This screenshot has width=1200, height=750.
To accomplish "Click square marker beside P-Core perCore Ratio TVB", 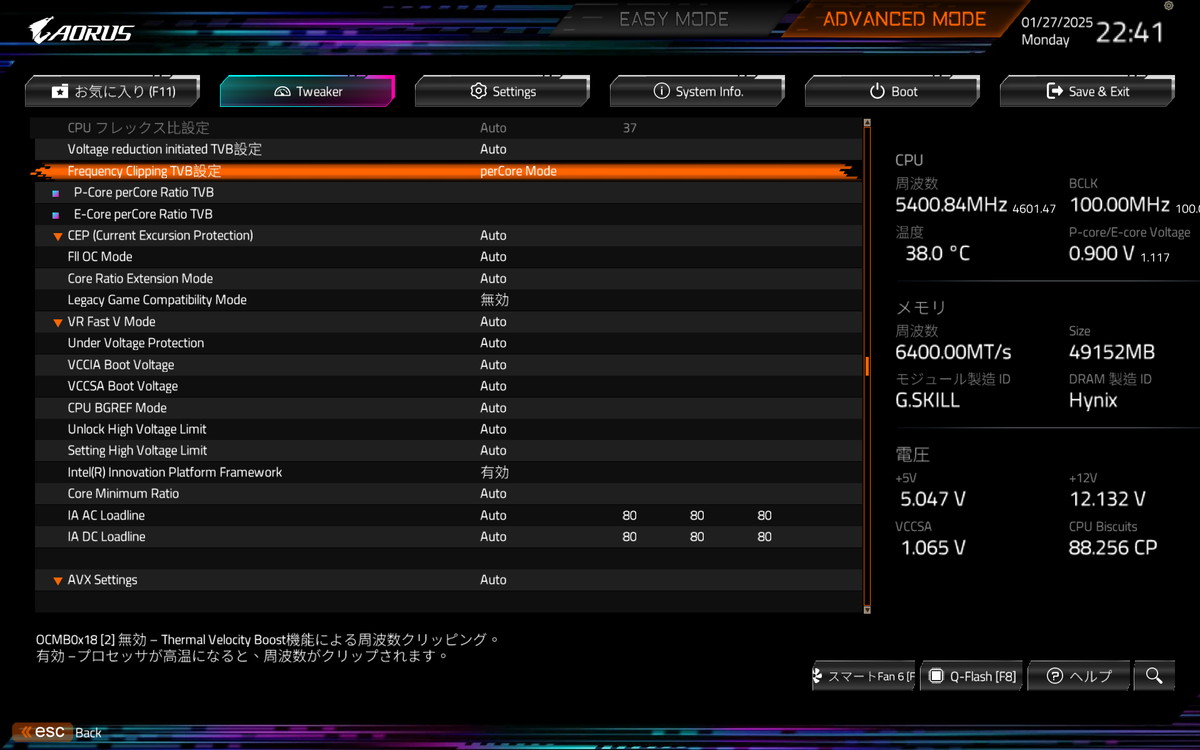I will (56, 193).
